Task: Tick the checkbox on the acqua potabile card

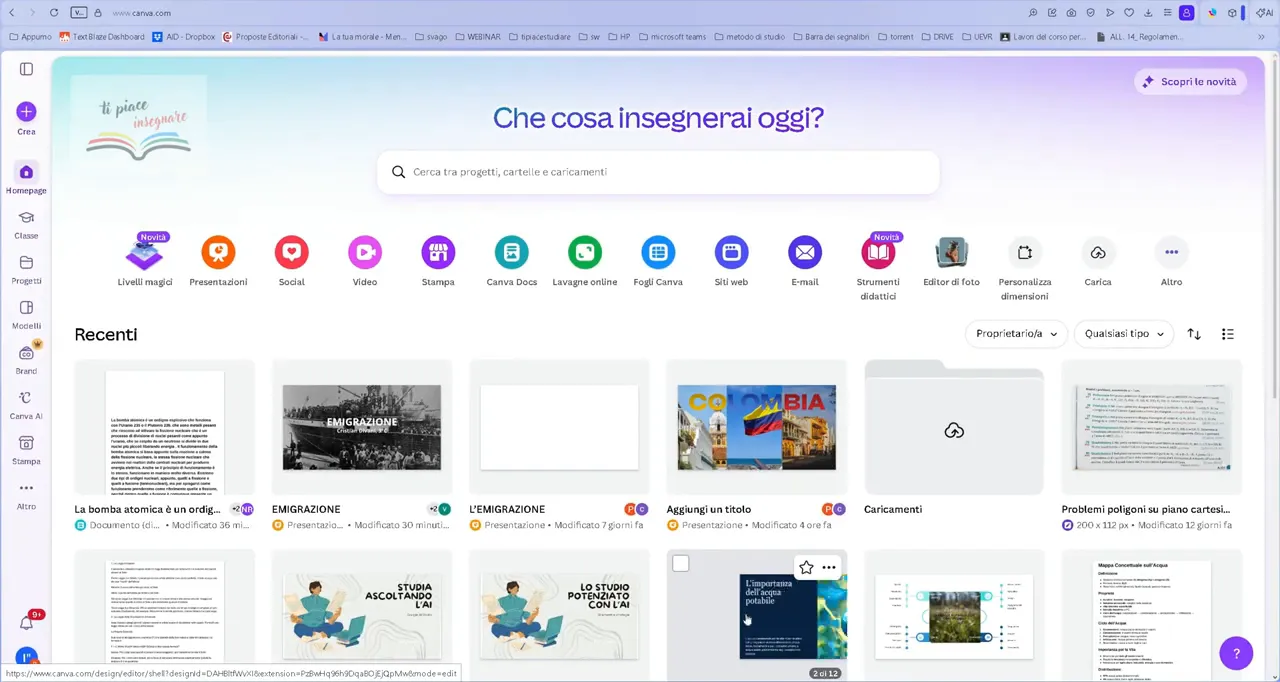Action: click(x=681, y=564)
